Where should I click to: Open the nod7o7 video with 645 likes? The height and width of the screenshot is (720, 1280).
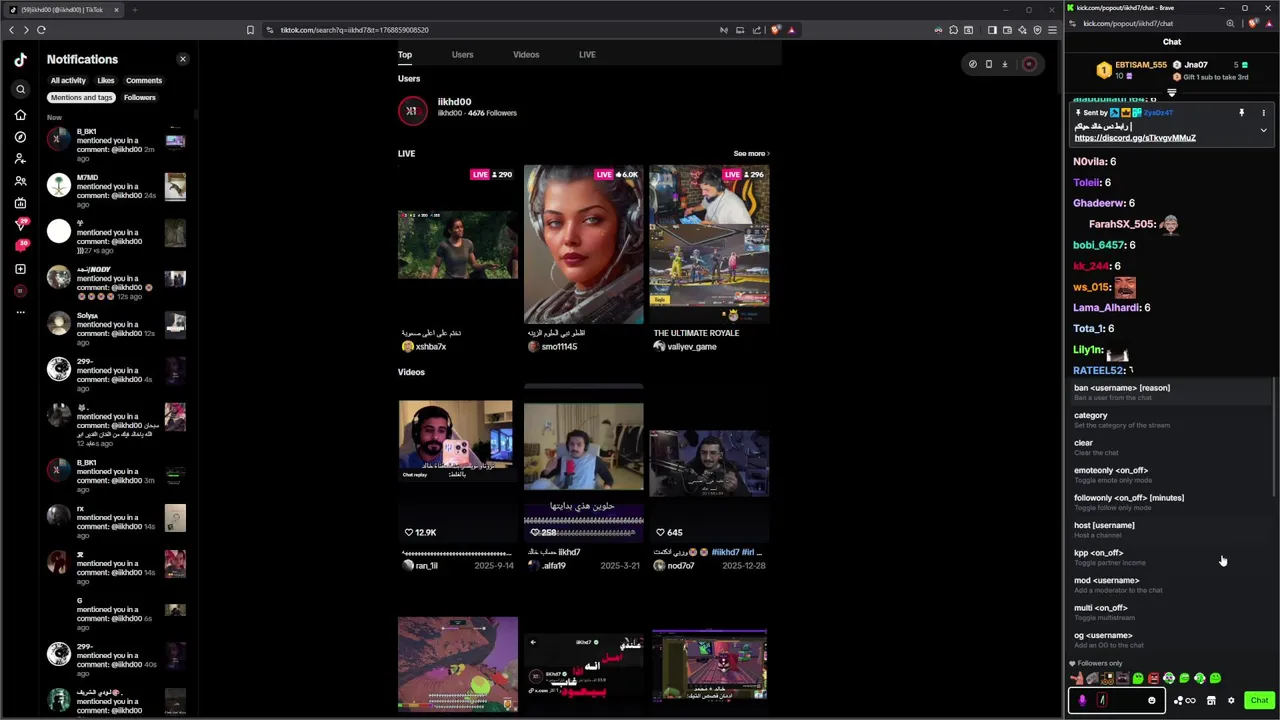[x=709, y=464]
